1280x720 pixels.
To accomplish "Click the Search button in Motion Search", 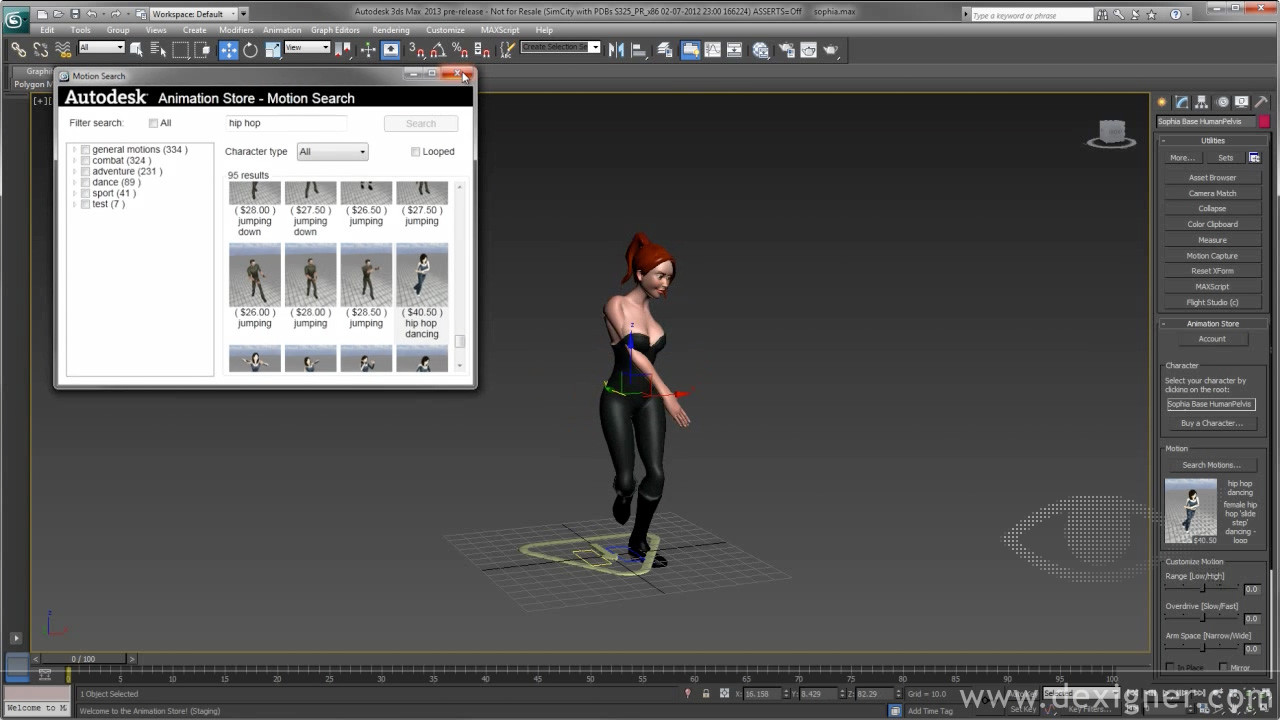I will [x=421, y=124].
